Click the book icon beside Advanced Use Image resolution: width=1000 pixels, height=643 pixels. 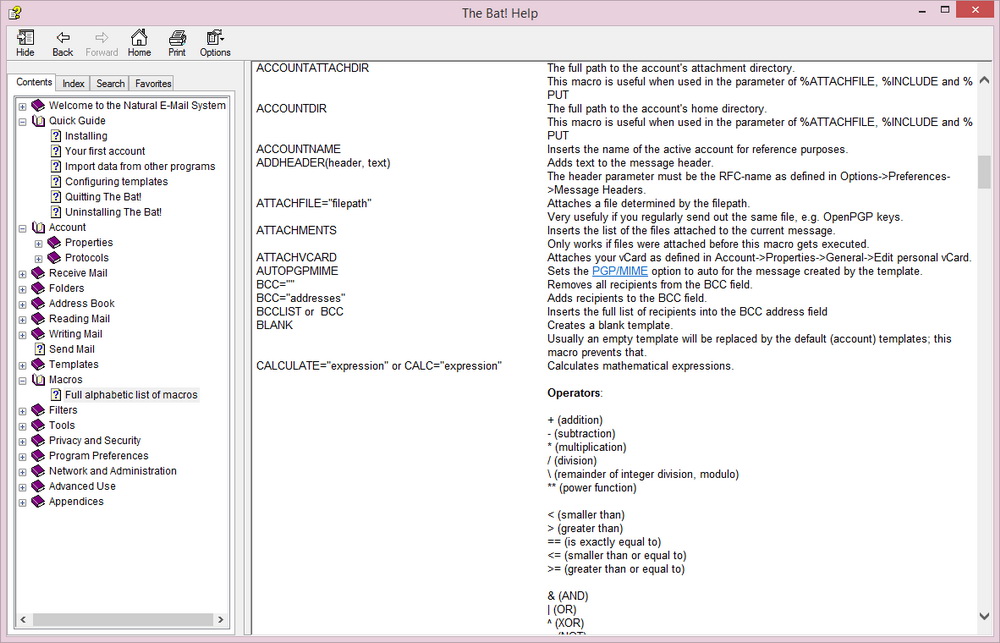click(x=38, y=486)
